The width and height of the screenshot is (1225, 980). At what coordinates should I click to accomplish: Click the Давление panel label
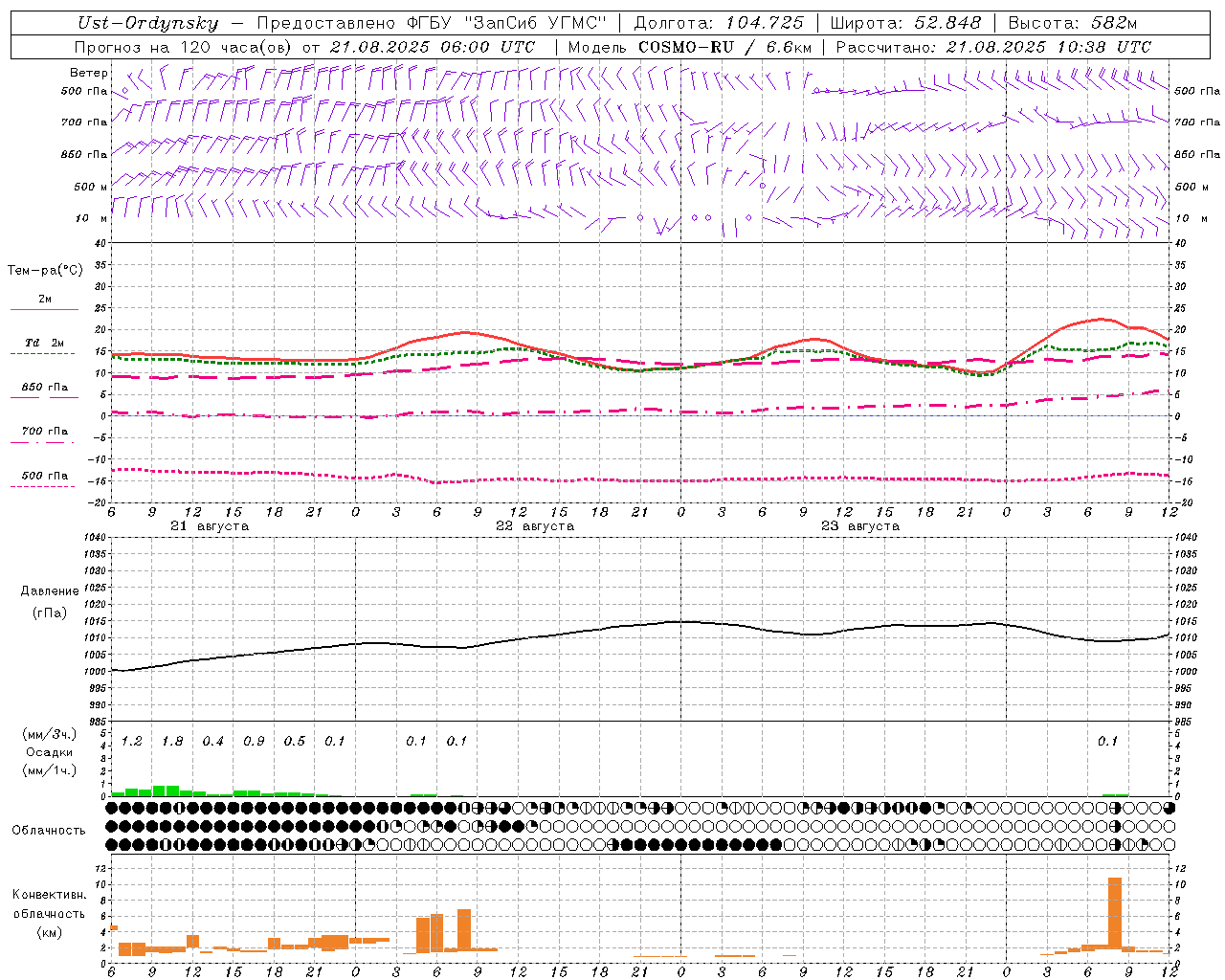point(50,591)
